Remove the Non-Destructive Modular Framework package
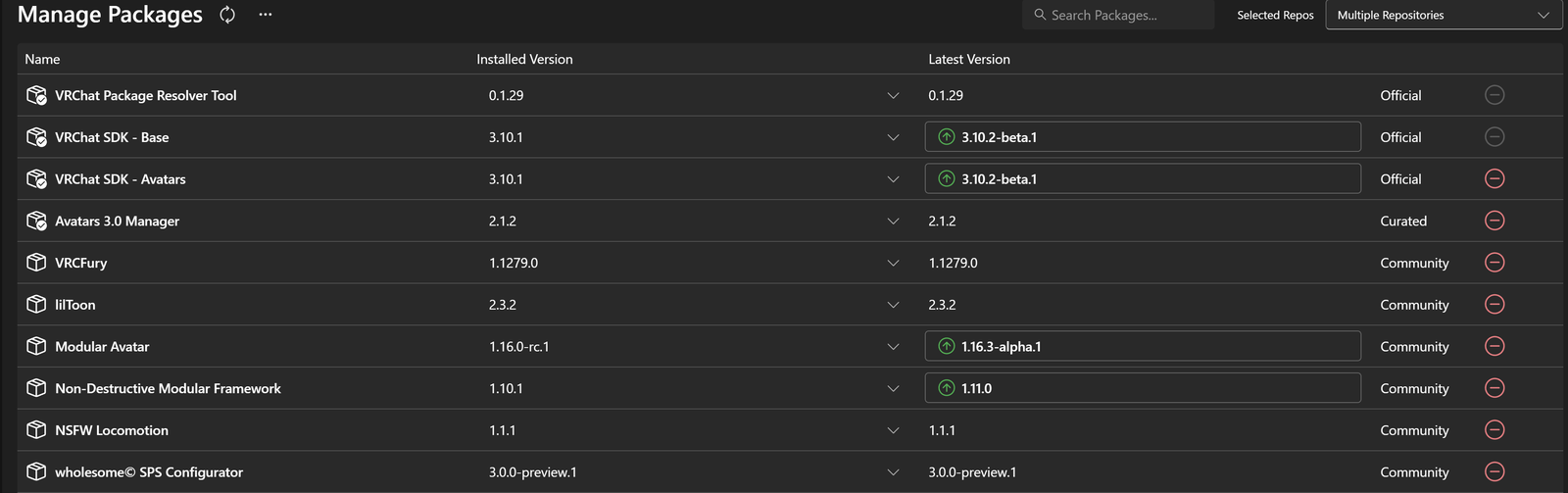 [x=1494, y=388]
